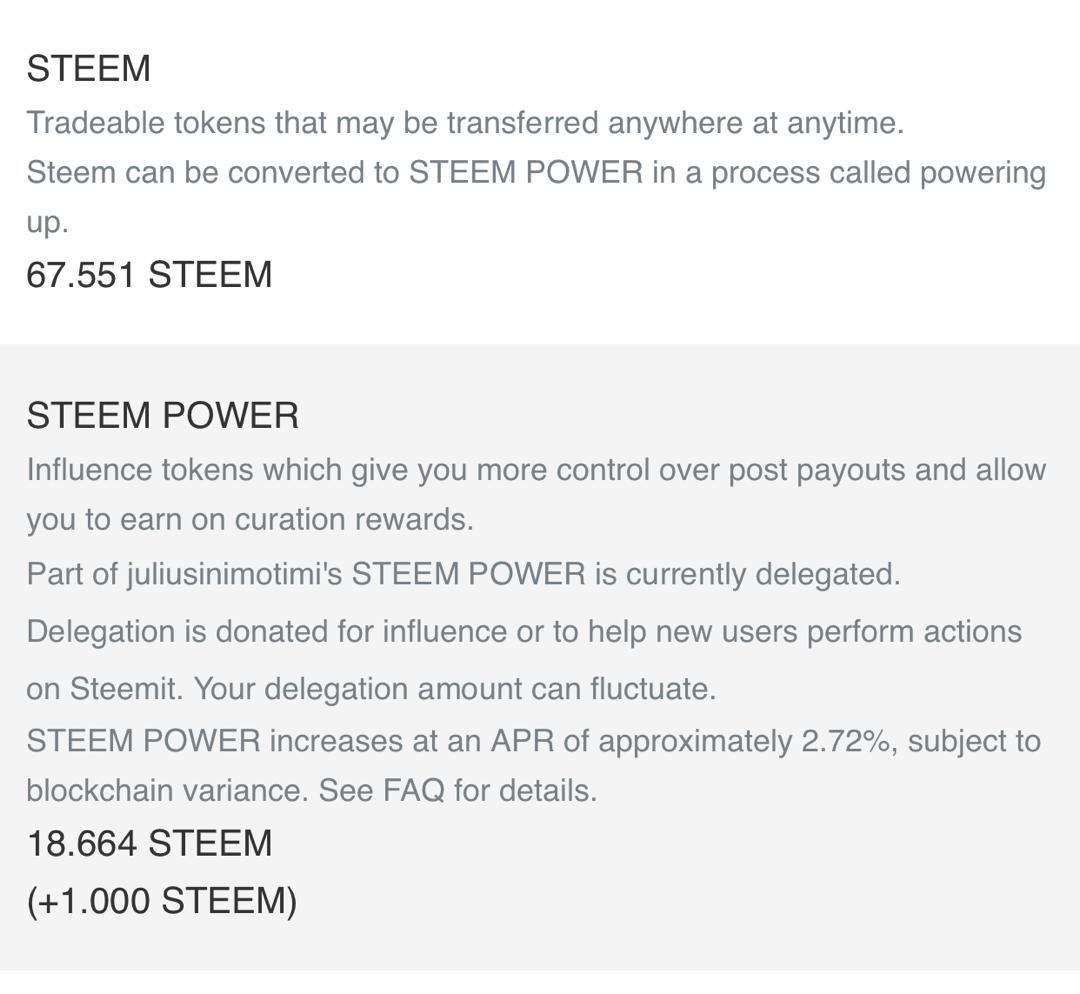Click the (+1.000 STEEM) delegated amount
The width and height of the screenshot is (1080, 994).
click(x=162, y=901)
